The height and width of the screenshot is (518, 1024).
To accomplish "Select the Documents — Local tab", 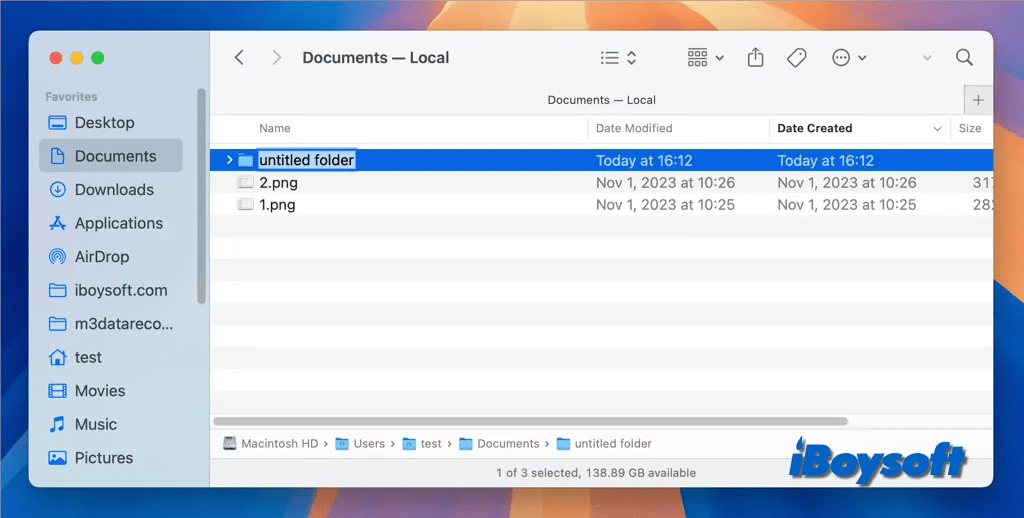I will pyautogui.click(x=601, y=100).
